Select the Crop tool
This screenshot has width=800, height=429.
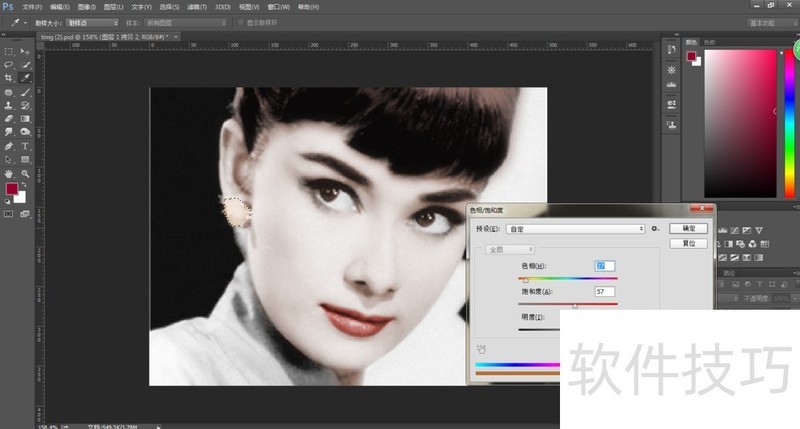(x=9, y=78)
